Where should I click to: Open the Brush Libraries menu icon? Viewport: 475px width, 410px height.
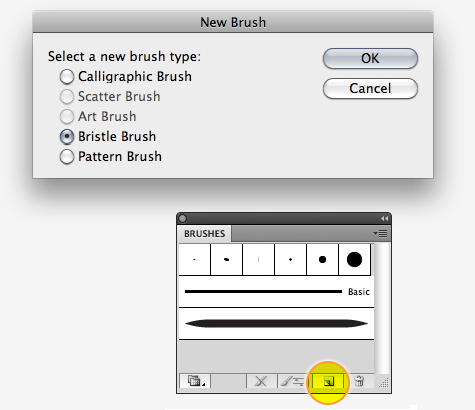195,381
